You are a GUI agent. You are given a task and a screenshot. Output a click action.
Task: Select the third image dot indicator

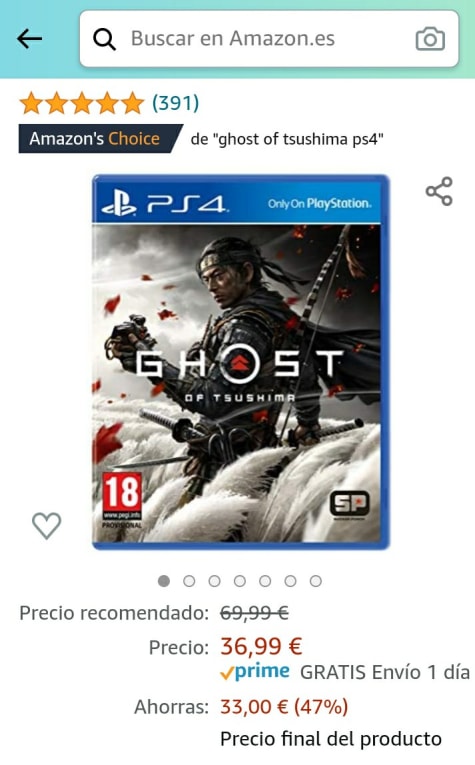pyautogui.click(x=215, y=581)
